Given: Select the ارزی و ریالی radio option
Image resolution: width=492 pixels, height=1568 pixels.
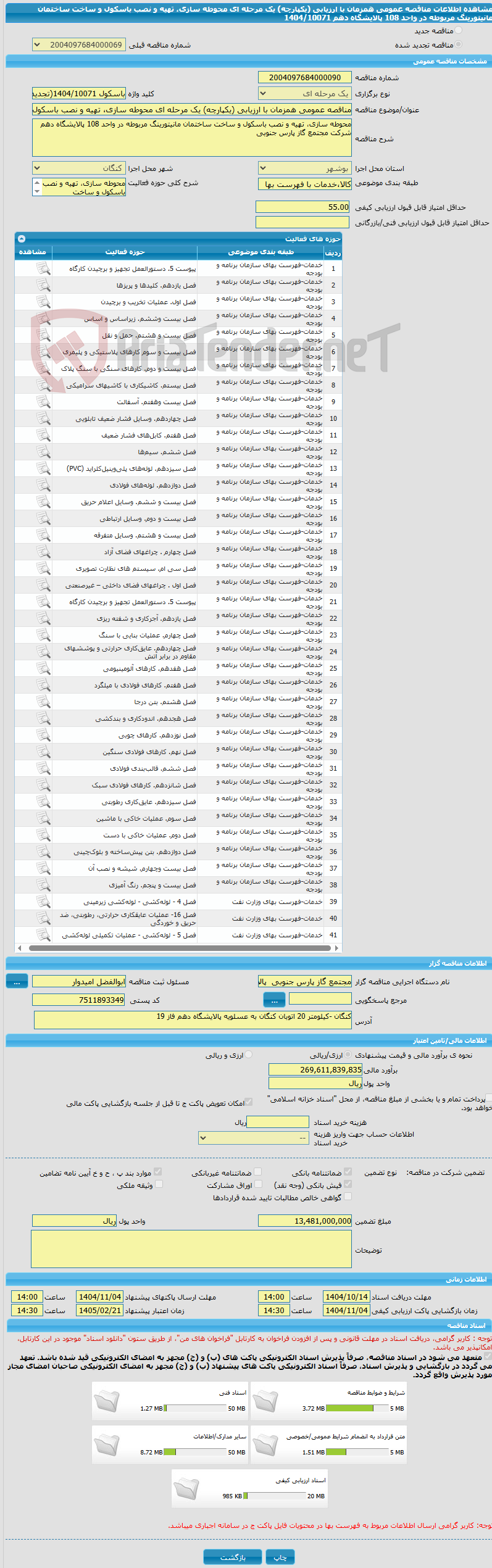Looking at the screenshot, I should point(249,1055).
